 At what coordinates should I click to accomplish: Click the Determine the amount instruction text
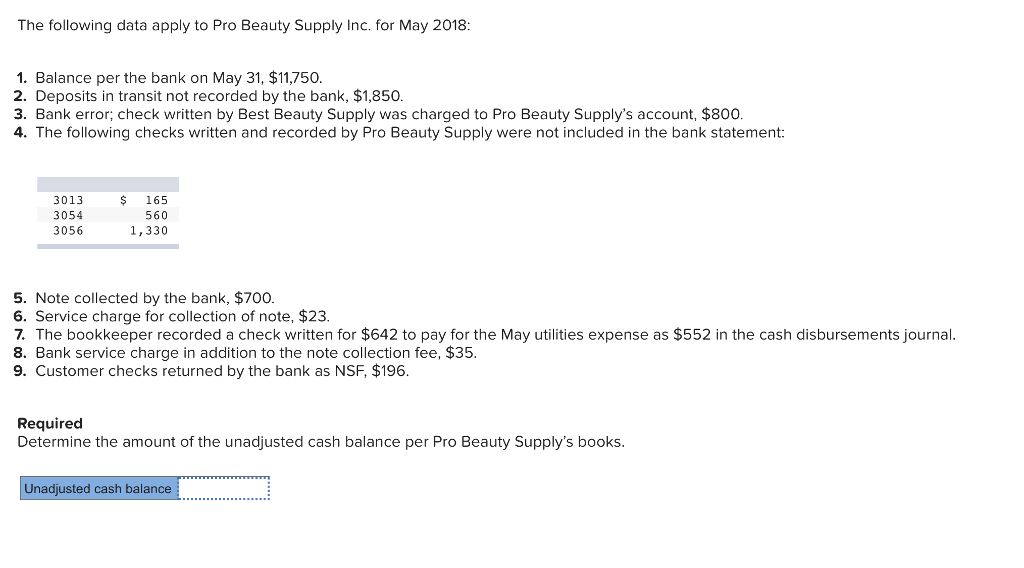[321, 442]
